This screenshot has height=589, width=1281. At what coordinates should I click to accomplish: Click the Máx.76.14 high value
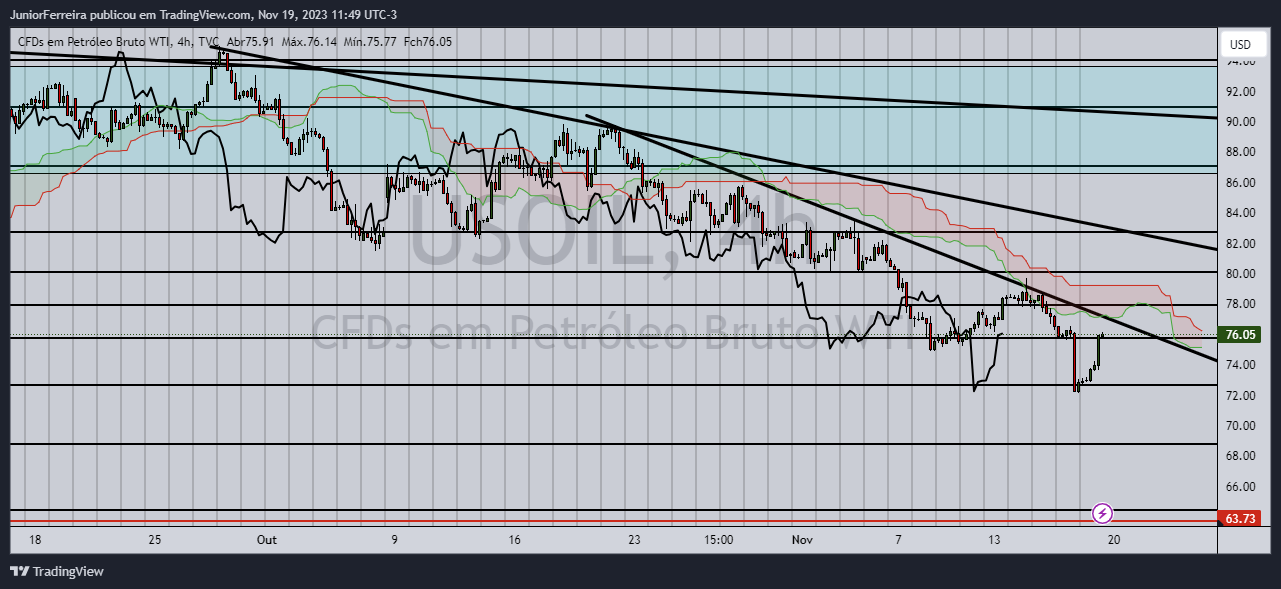(309, 42)
